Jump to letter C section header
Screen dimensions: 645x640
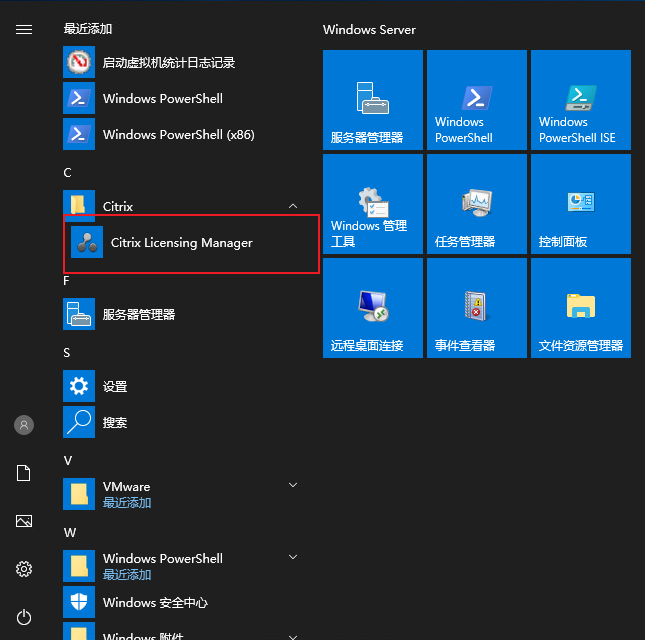click(x=68, y=172)
